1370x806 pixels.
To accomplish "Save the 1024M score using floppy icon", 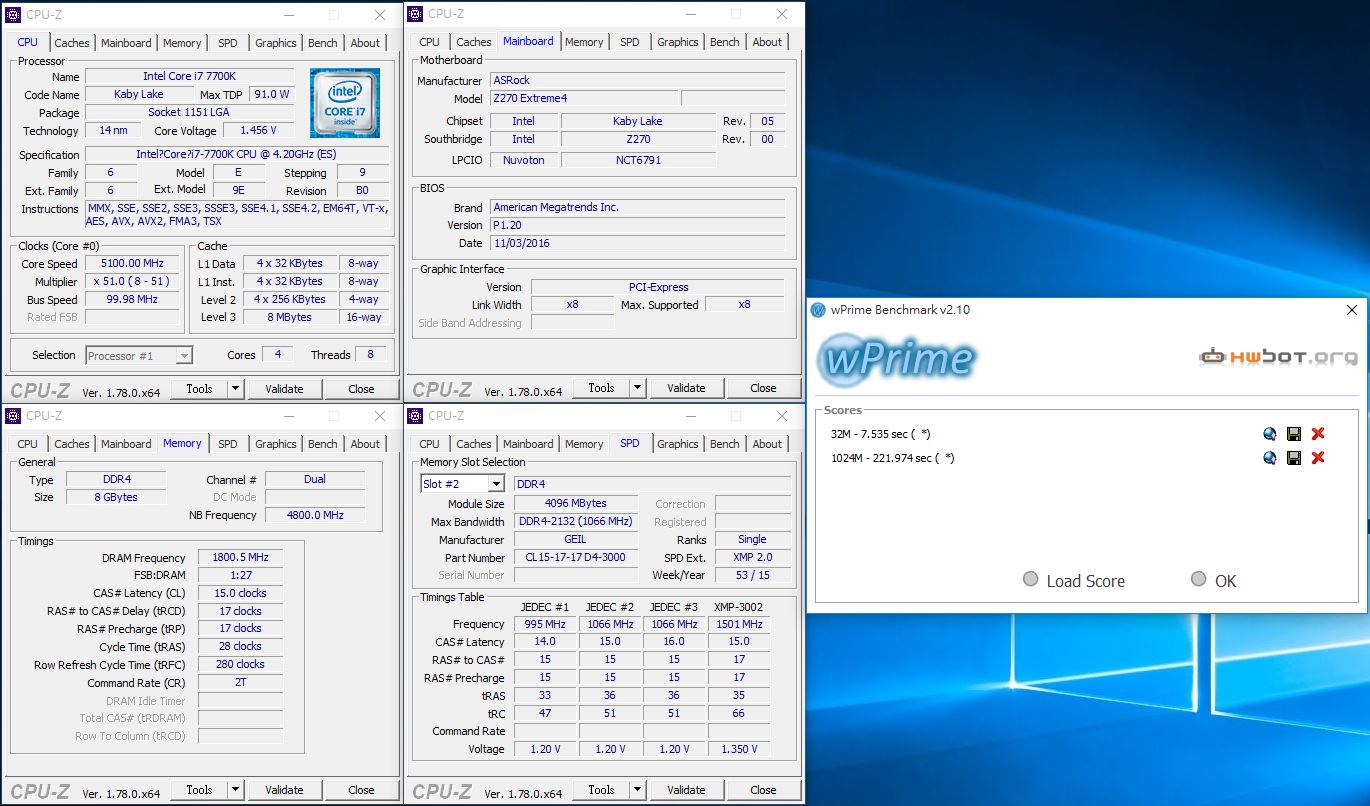I will pyautogui.click(x=1294, y=458).
